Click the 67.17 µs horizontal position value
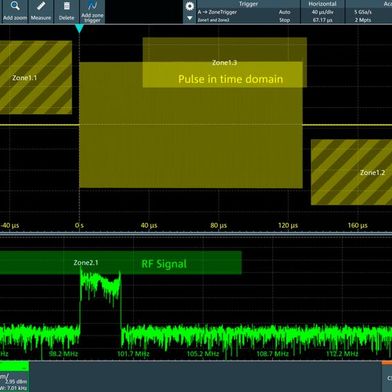392x392 pixels. tap(322, 20)
